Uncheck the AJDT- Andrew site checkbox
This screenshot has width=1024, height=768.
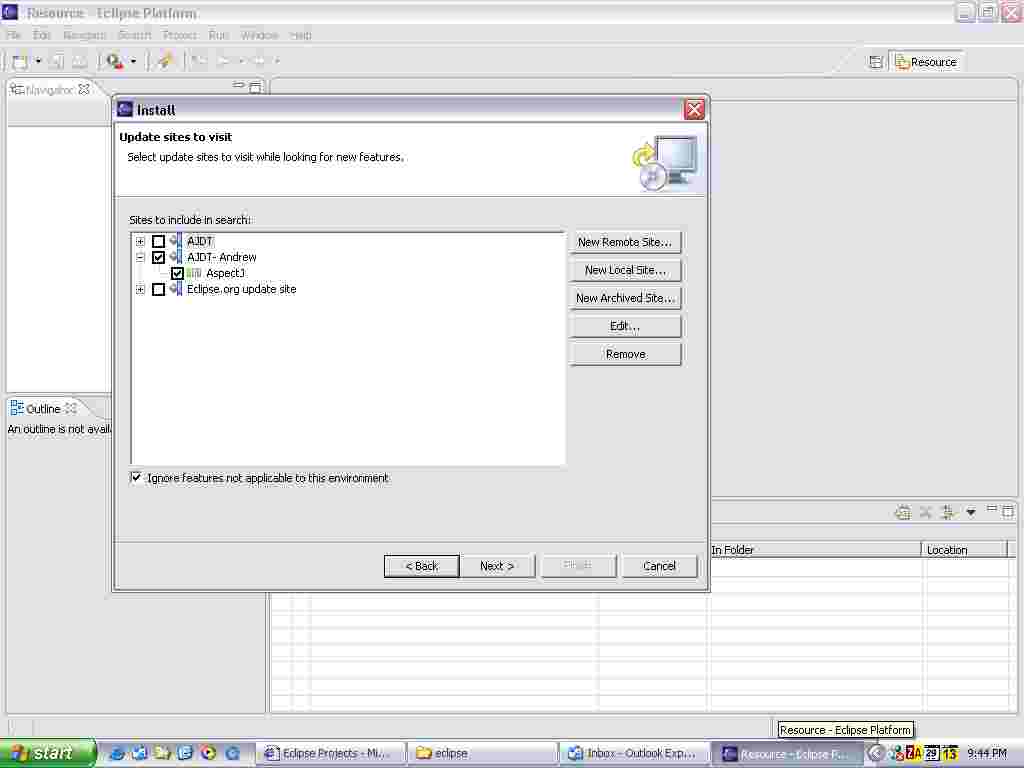[158, 257]
